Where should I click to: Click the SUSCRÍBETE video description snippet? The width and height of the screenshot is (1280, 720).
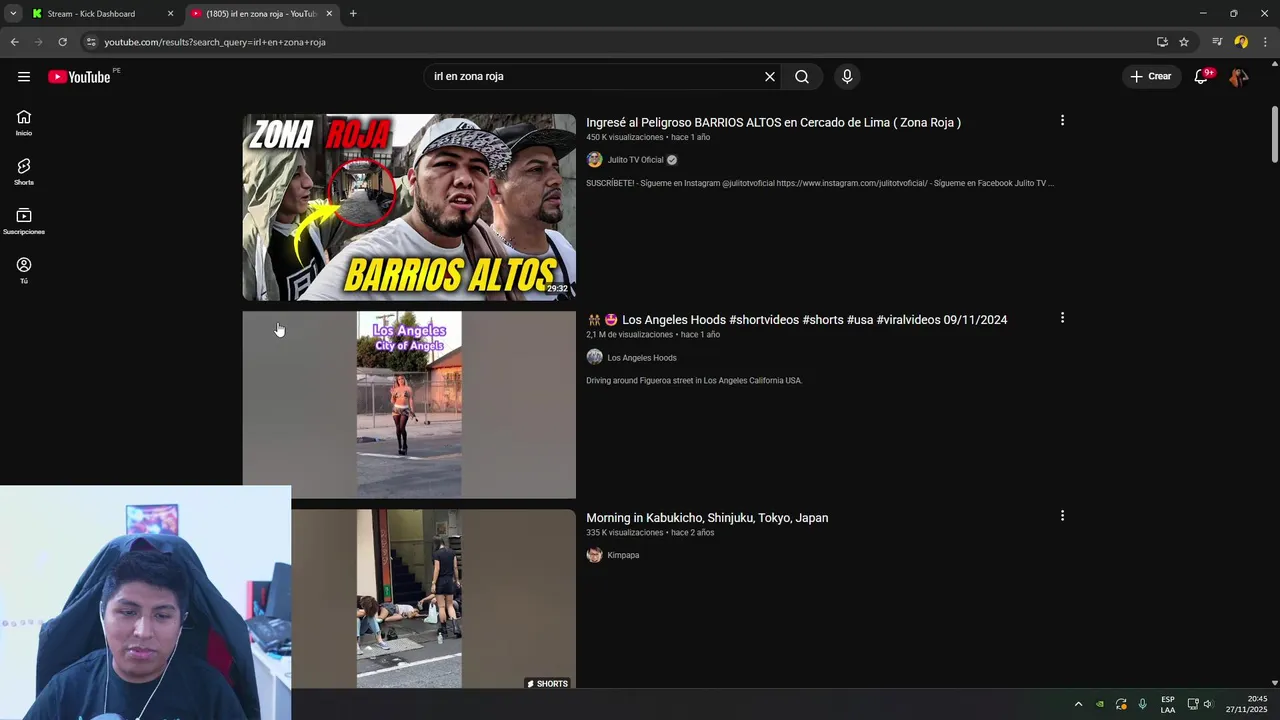click(x=820, y=183)
